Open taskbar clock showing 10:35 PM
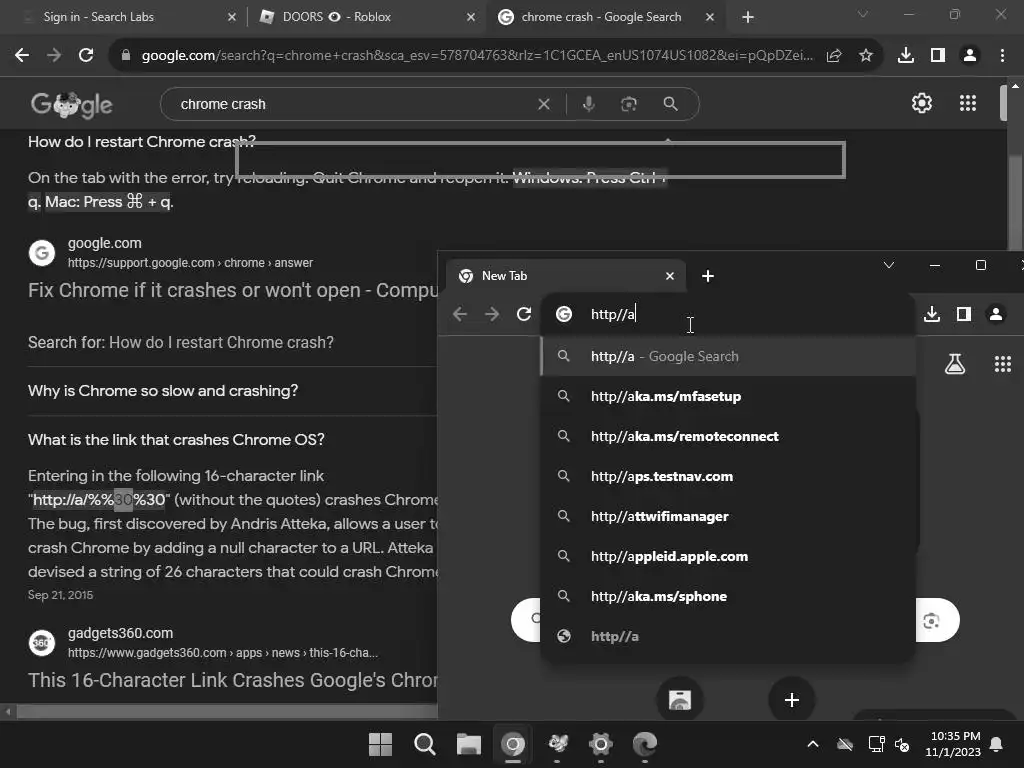 pyautogui.click(x=953, y=744)
